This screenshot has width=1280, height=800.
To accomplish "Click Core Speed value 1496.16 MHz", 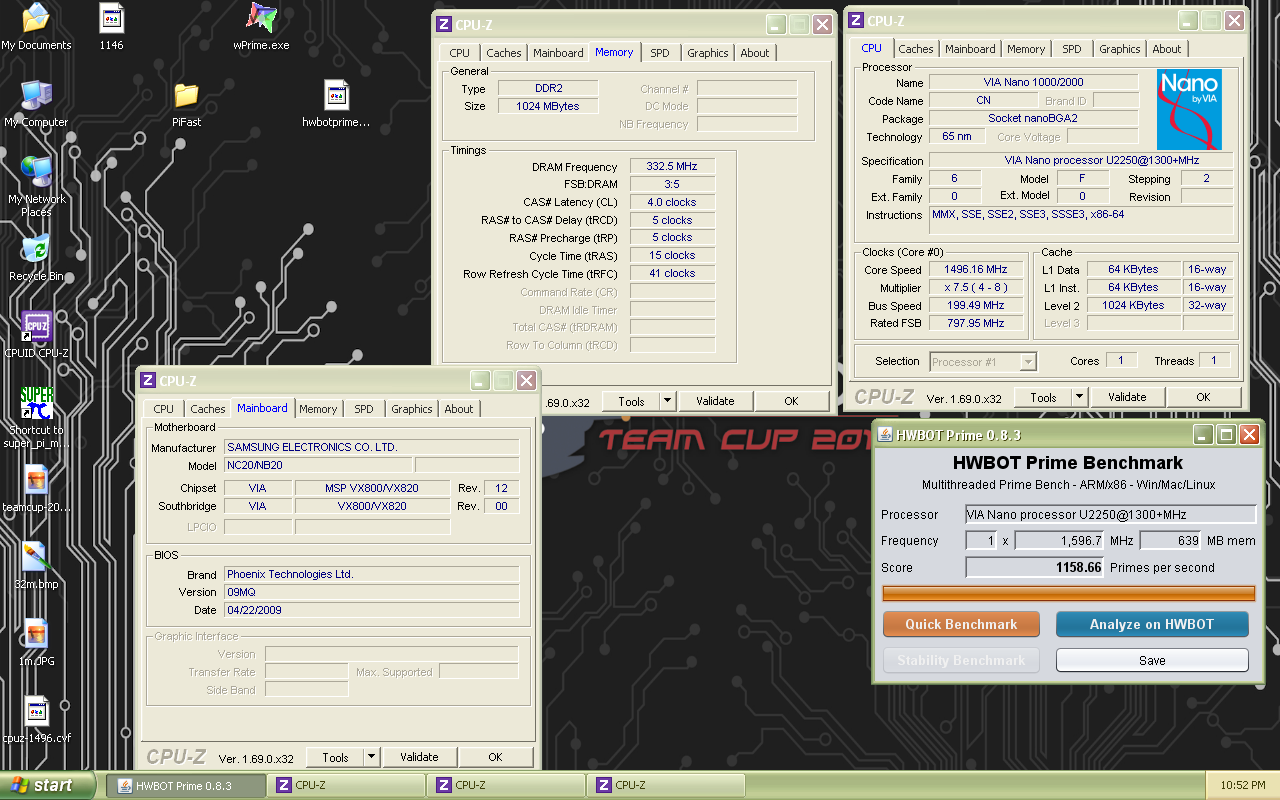I will (x=976, y=270).
